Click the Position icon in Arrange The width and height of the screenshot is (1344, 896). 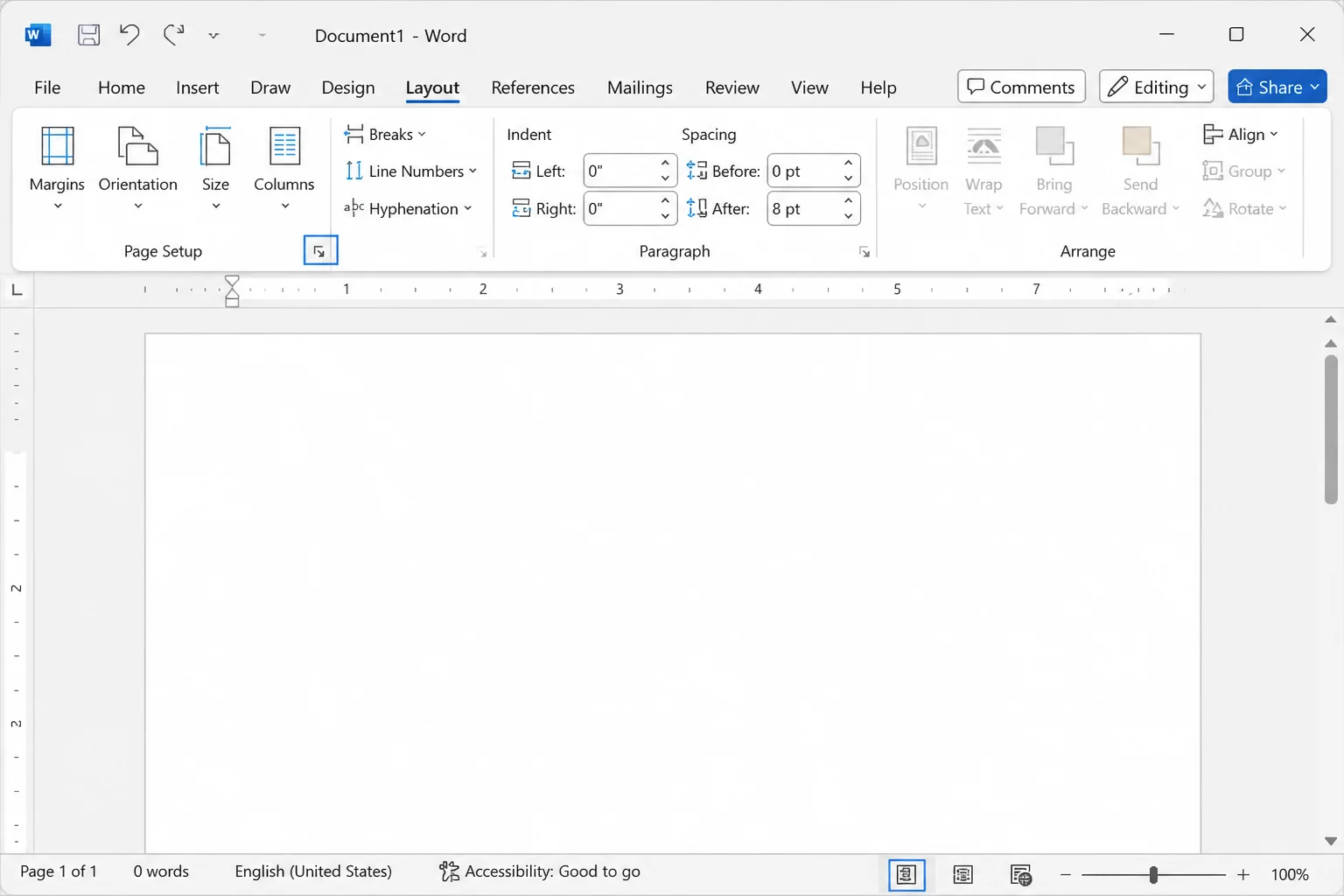[921, 146]
